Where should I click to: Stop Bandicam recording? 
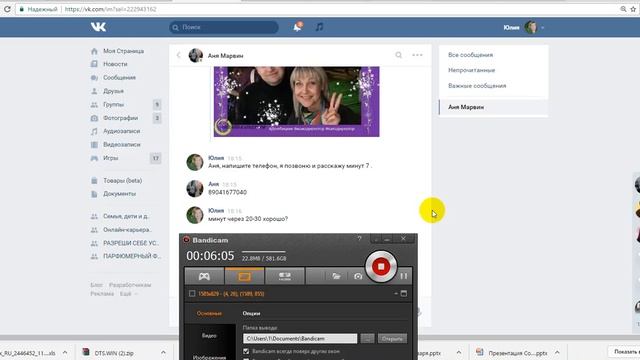click(x=381, y=267)
